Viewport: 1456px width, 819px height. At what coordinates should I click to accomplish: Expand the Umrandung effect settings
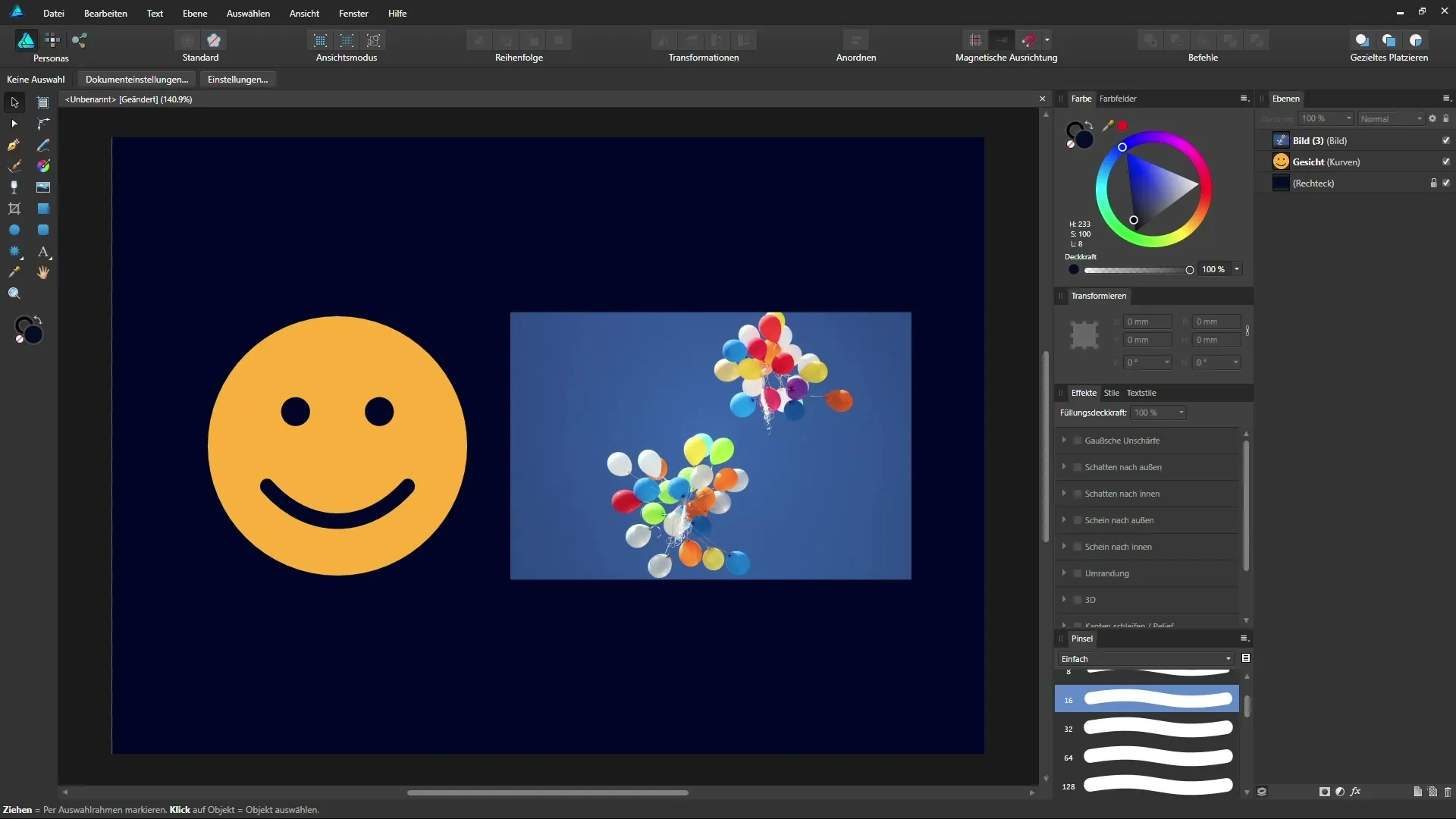pyautogui.click(x=1064, y=573)
